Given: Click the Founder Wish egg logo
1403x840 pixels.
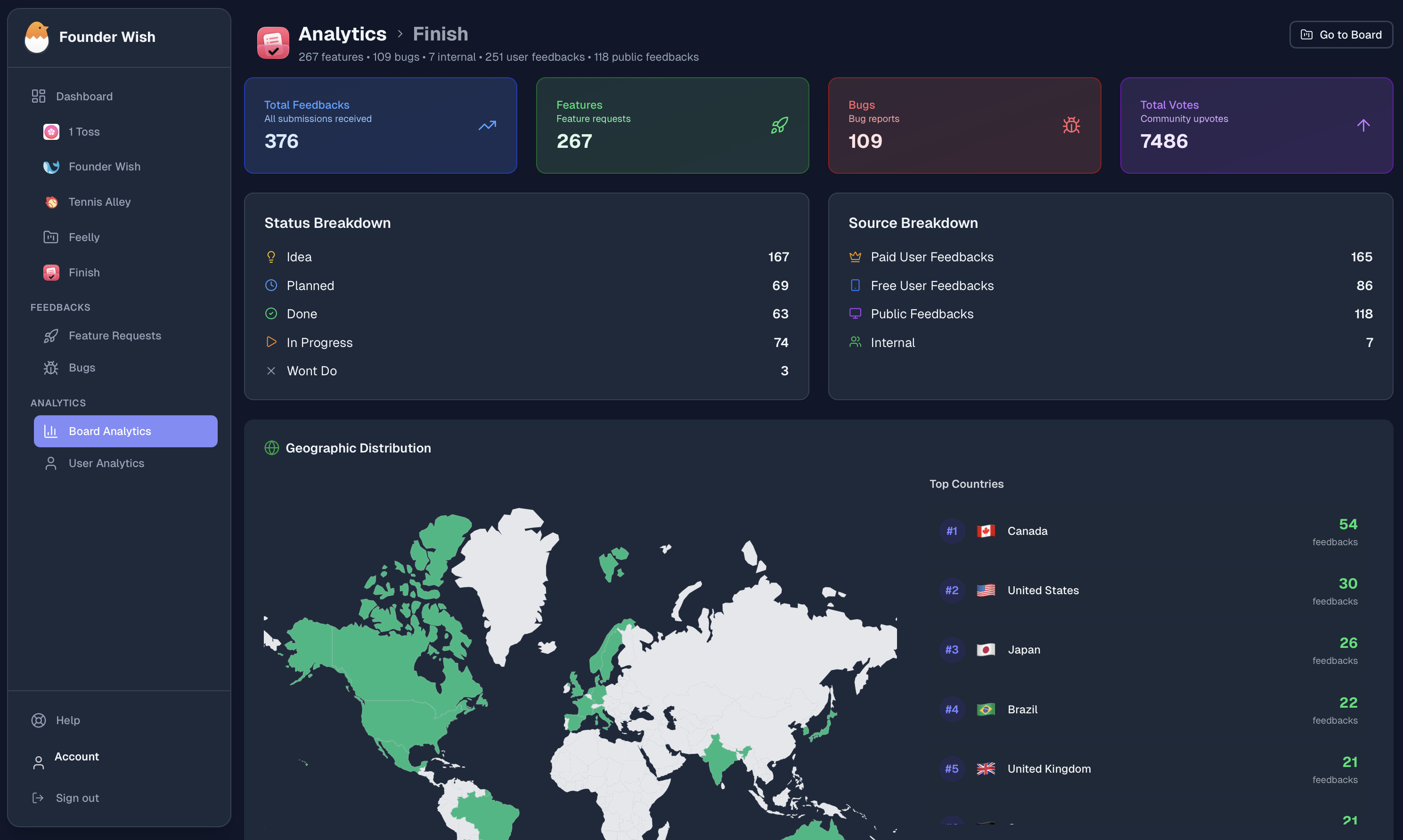Looking at the screenshot, I should pyautogui.click(x=37, y=37).
